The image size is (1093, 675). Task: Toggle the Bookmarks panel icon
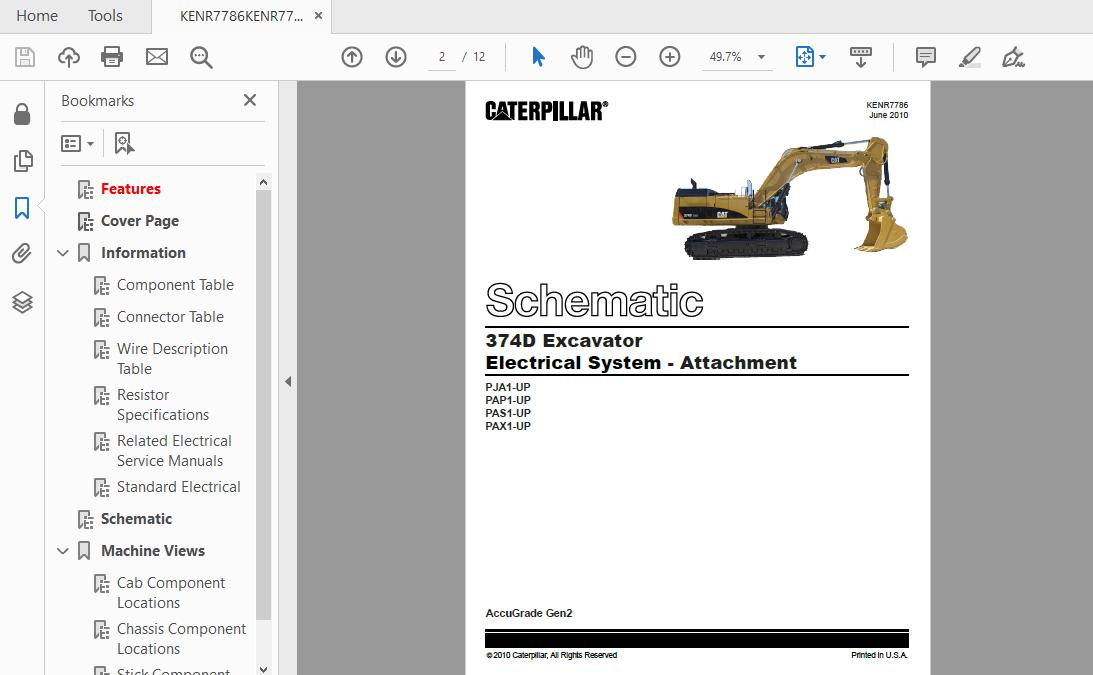pos(22,208)
